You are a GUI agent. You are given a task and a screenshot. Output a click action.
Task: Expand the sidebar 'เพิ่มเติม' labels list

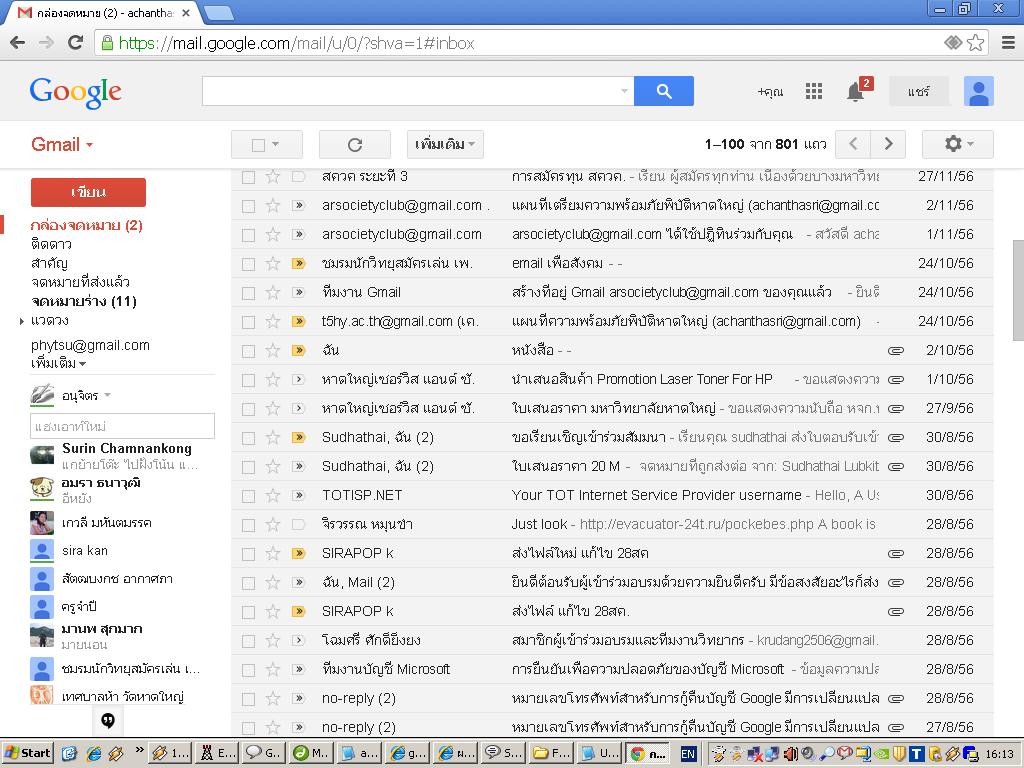(x=58, y=364)
